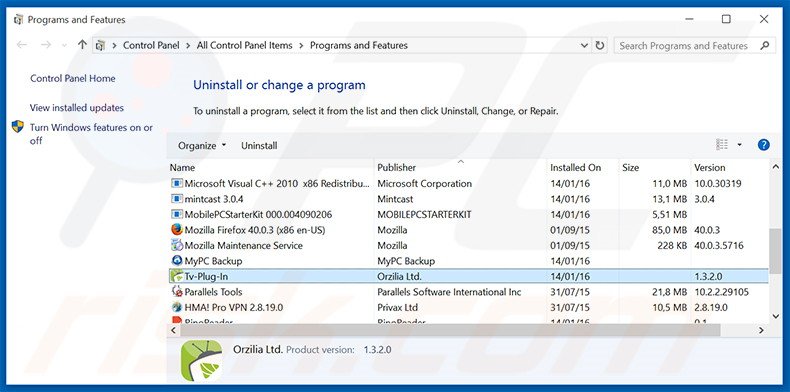Open the Control Panel breadcrumb
Image resolution: width=790 pixels, height=392 pixels.
pyautogui.click(x=151, y=45)
